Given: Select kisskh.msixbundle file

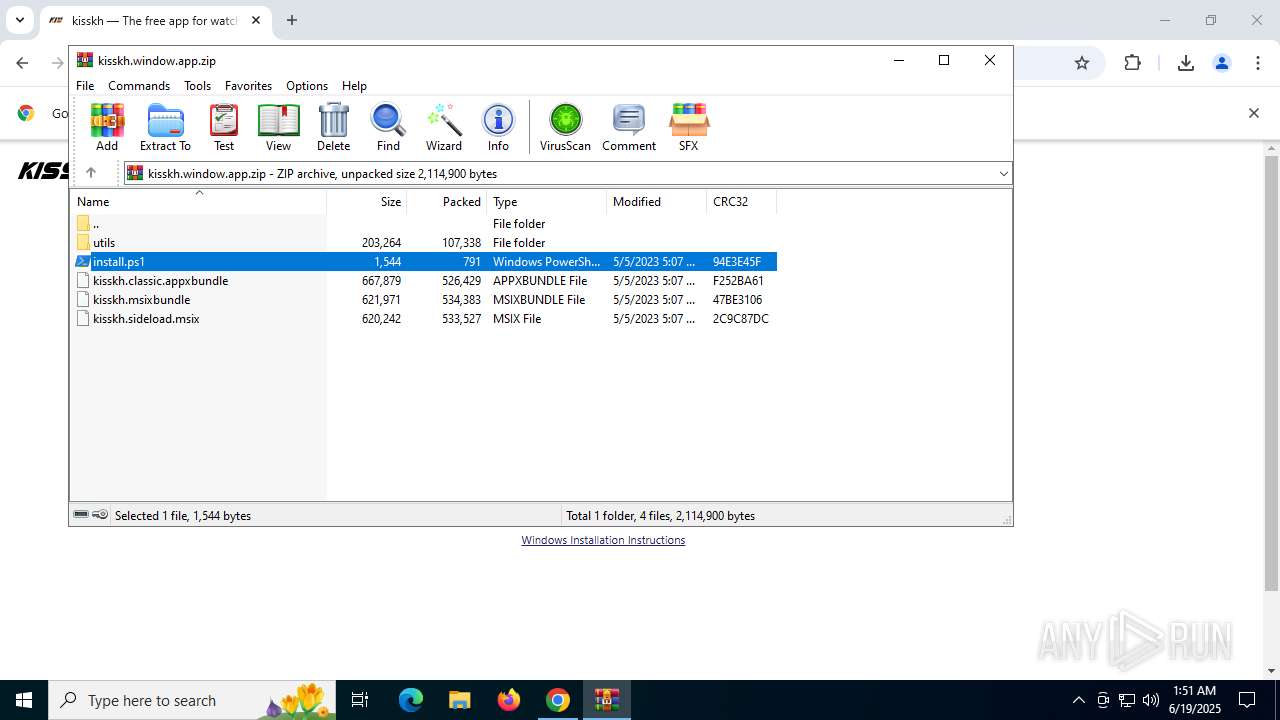Looking at the screenshot, I should click(424, 300).
